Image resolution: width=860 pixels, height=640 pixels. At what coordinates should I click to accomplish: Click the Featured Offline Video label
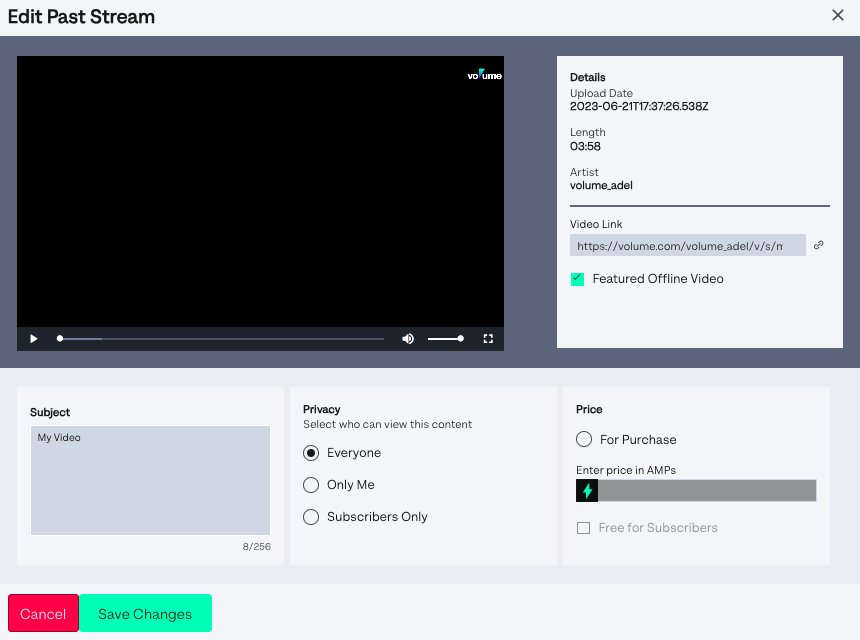[658, 279]
